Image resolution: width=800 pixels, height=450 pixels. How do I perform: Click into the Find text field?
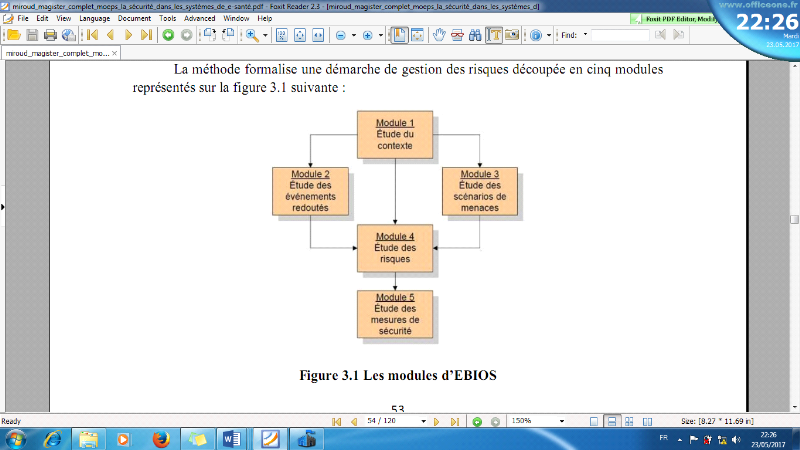[620, 35]
